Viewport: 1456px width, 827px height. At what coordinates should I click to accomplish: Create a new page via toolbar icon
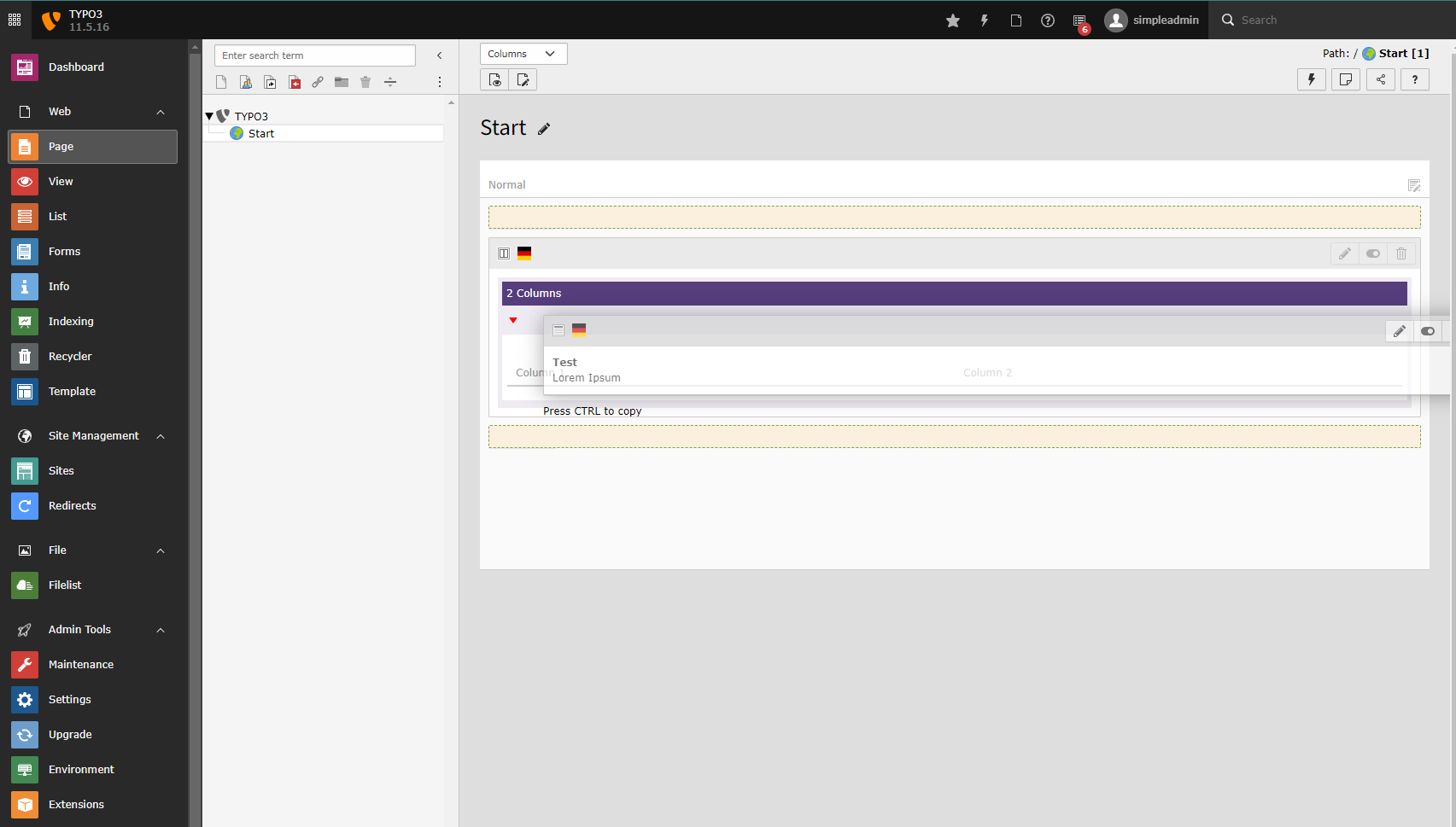coord(221,81)
